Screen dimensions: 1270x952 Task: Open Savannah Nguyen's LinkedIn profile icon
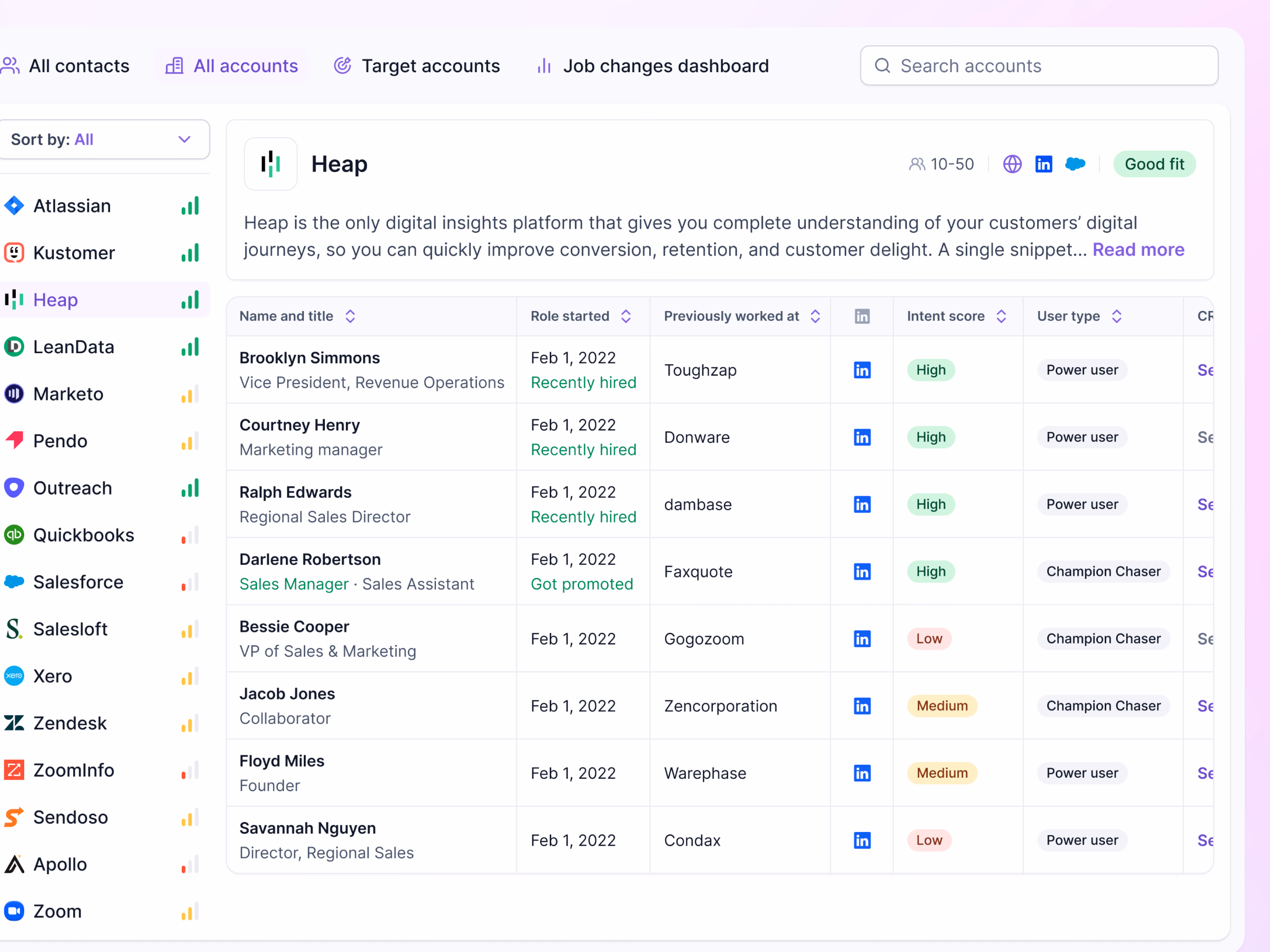coord(862,840)
